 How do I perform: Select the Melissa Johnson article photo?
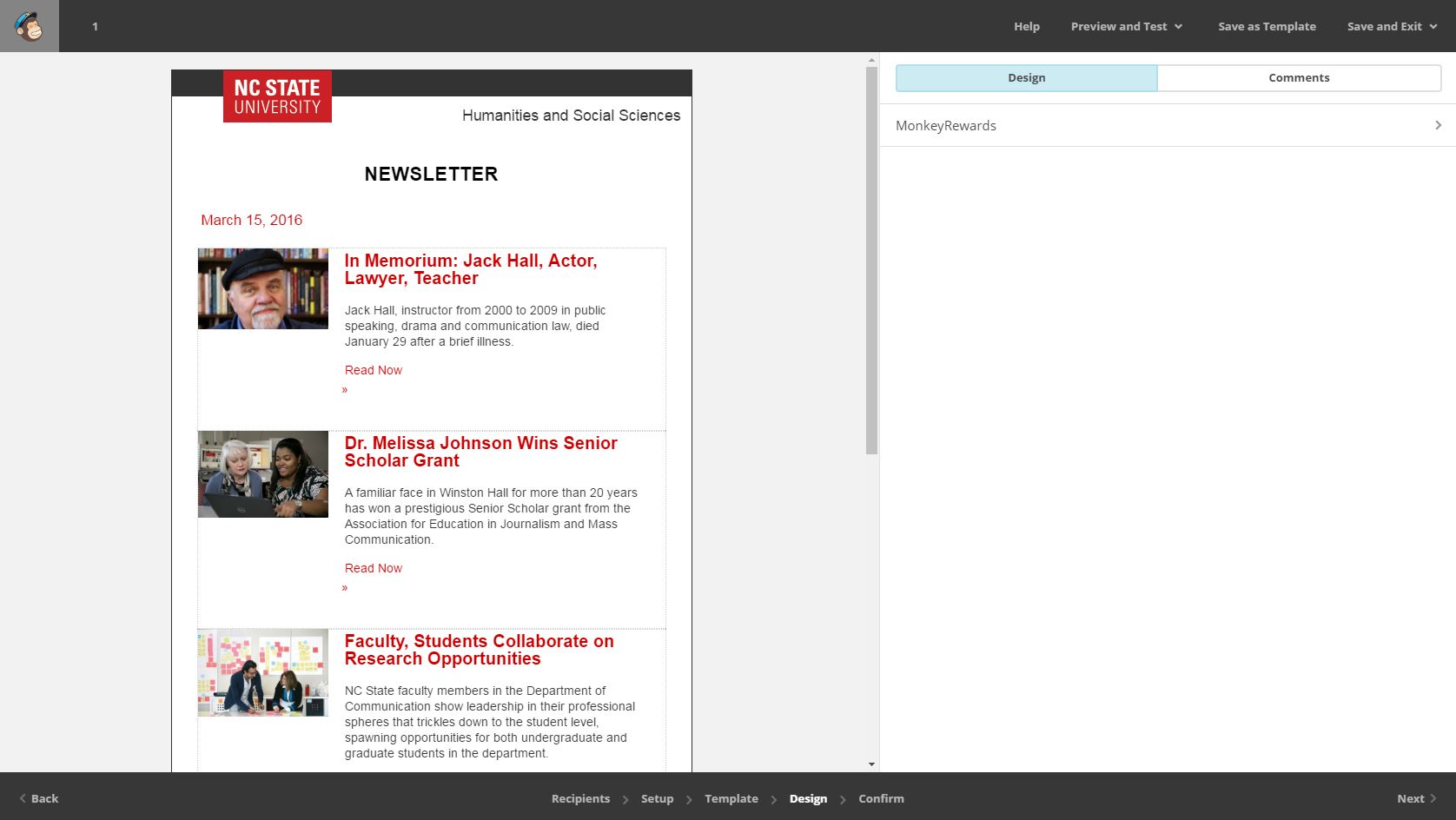point(263,474)
